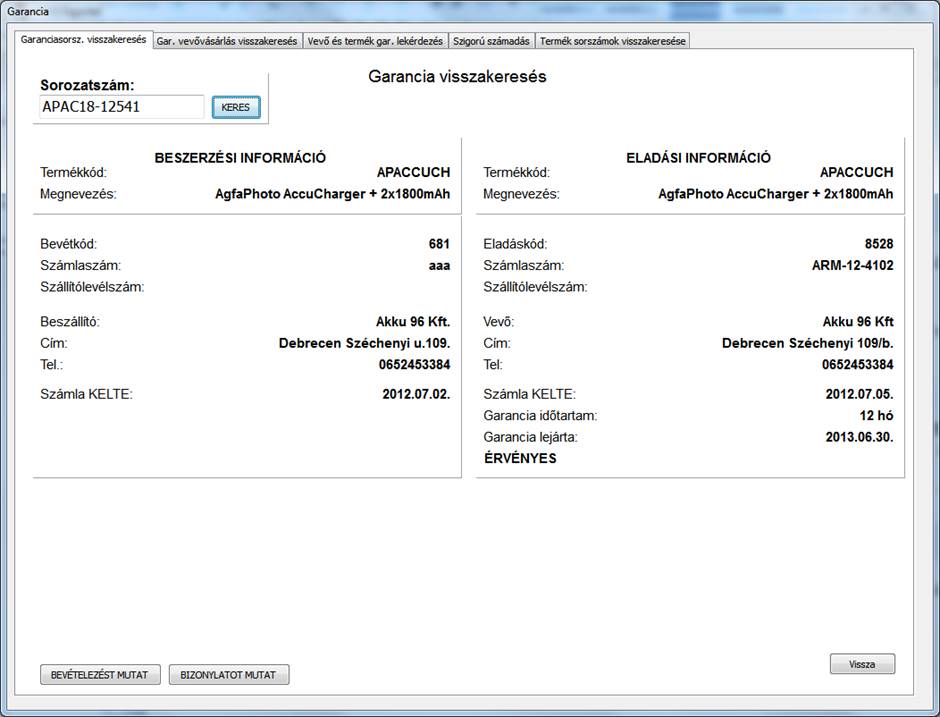Open Vevő és termék gar. lekérdezés tab

pos(374,41)
